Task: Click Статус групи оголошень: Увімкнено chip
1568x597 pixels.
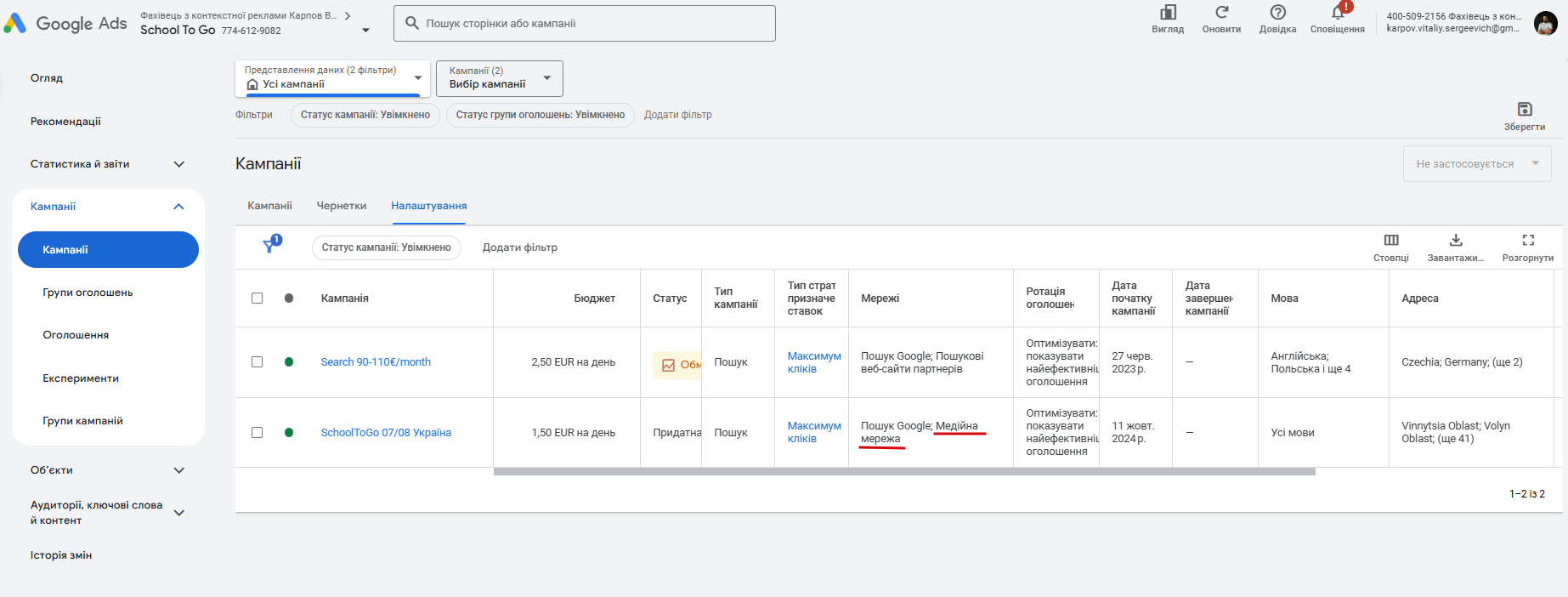Action: coord(541,115)
